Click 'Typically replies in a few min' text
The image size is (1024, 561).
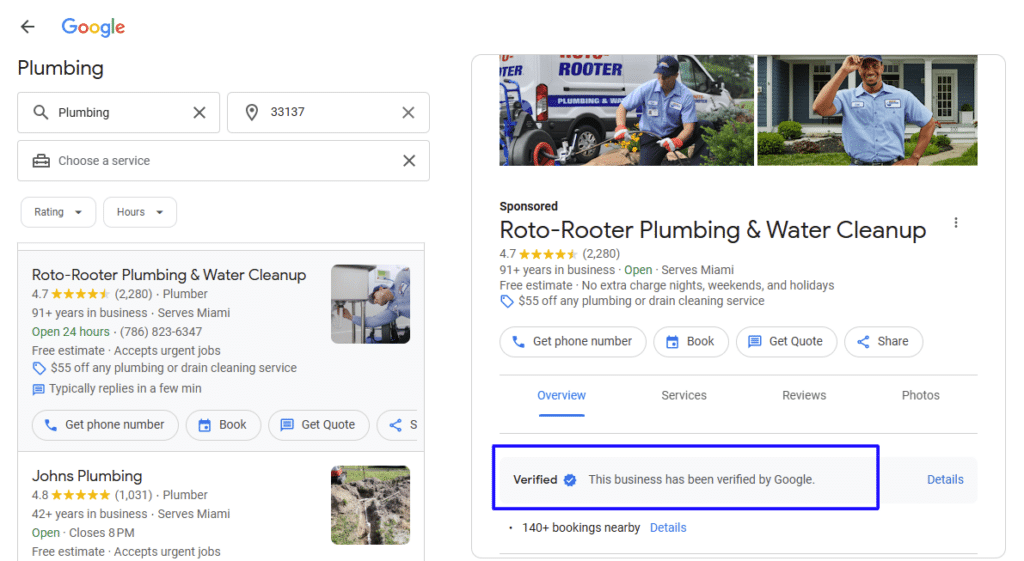tap(125, 389)
